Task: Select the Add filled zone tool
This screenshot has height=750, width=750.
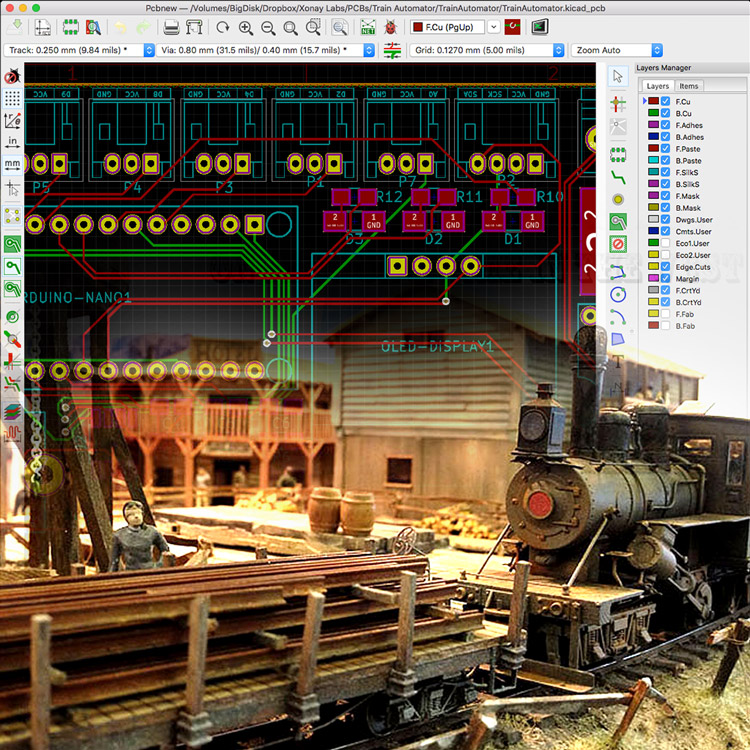Action: click(x=618, y=221)
